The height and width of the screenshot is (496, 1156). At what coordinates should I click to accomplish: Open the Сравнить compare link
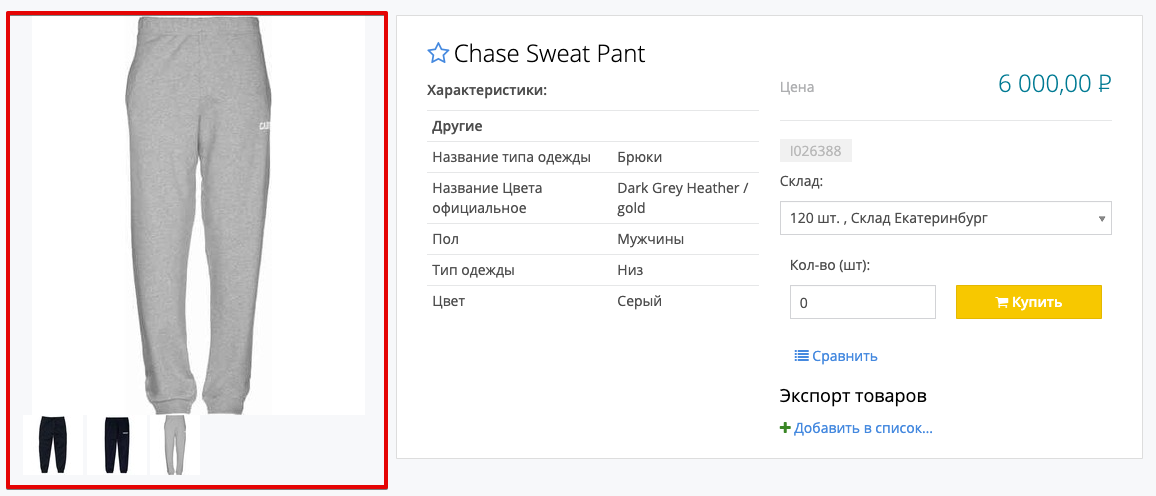click(844, 356)
